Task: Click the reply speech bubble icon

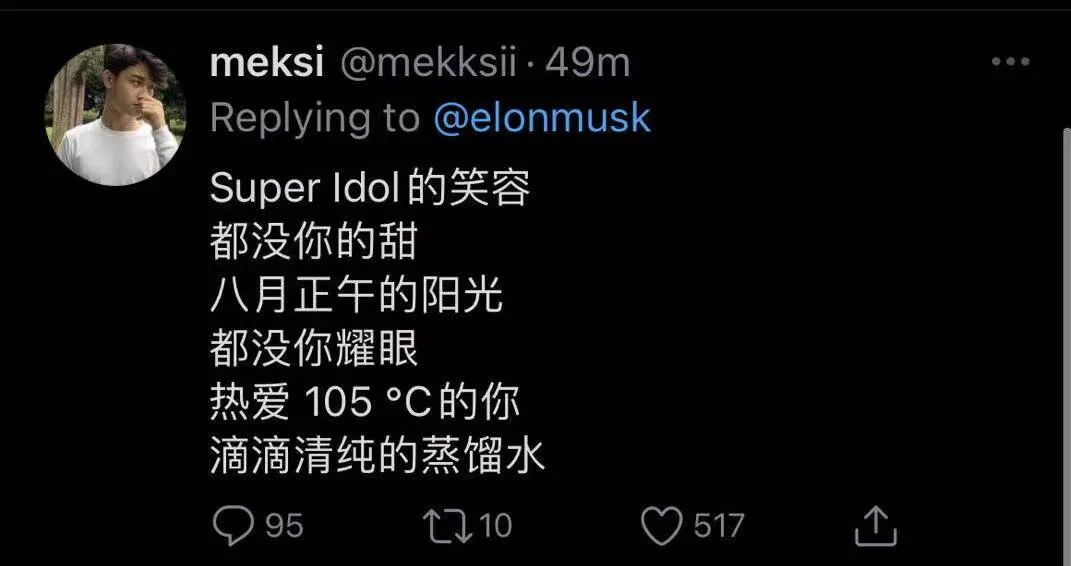Action: click(235, 525)
